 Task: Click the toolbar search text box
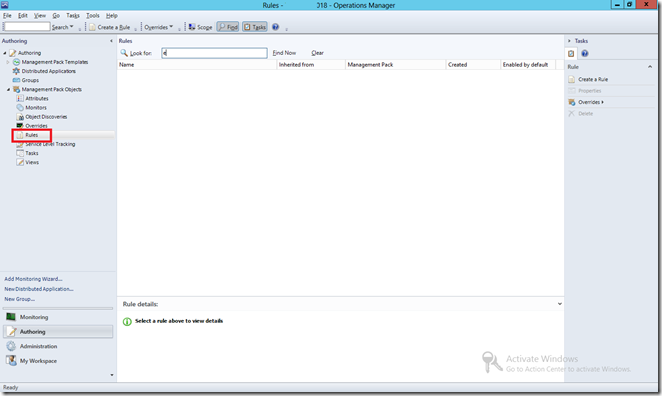[x=27, y=27]
